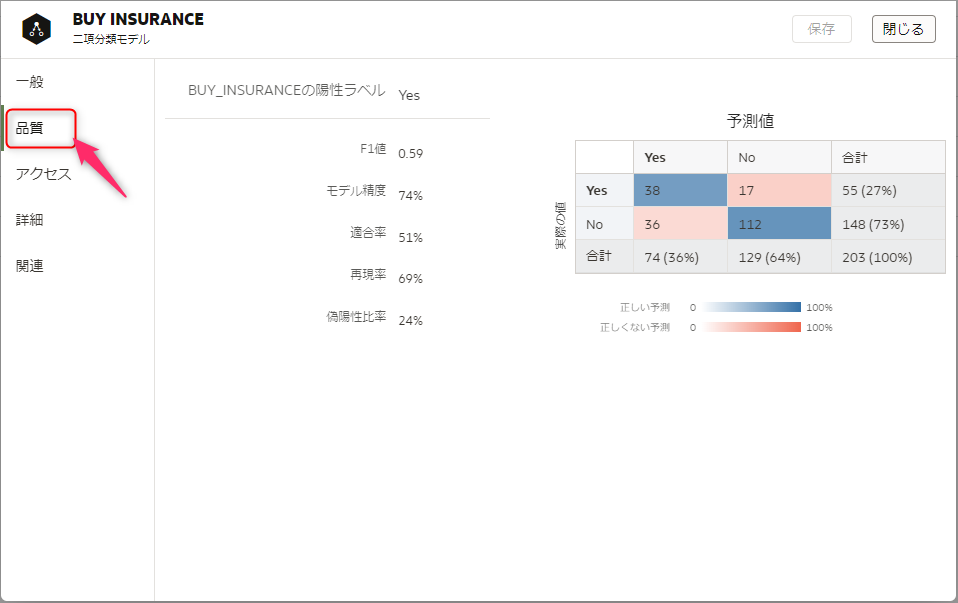The height and width of the screenshot is (603, 958).
Task: Click the F1値 label
Action: (x=373, y=148)
